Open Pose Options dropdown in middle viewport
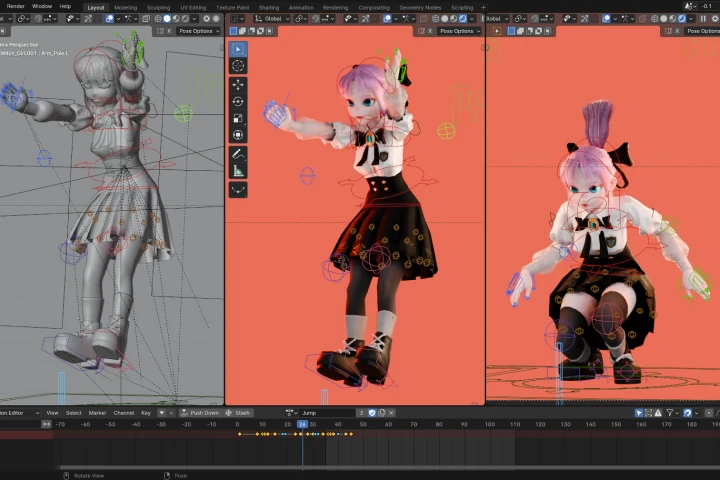 (460, 31)
